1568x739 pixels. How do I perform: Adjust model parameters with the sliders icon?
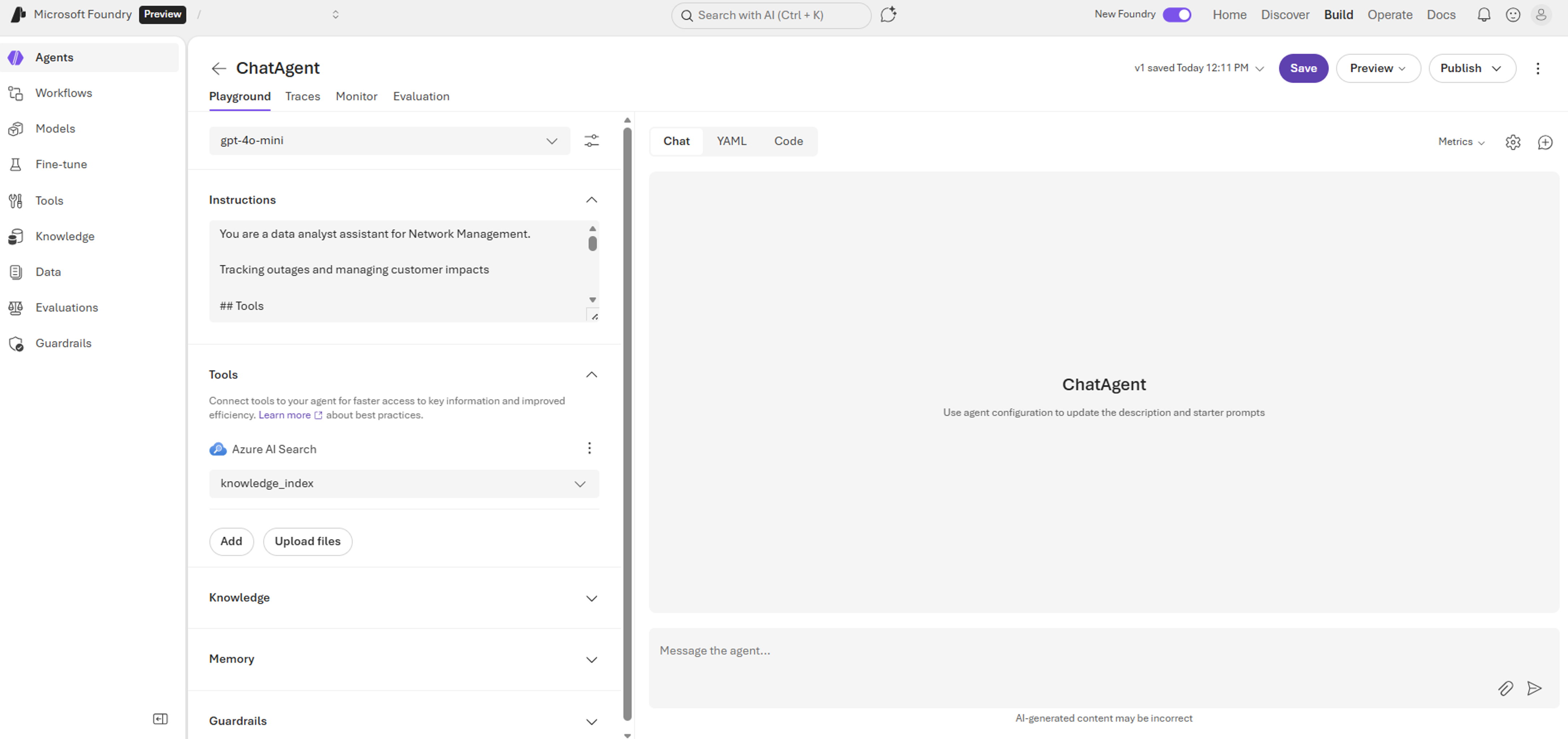tap(591, 141)
